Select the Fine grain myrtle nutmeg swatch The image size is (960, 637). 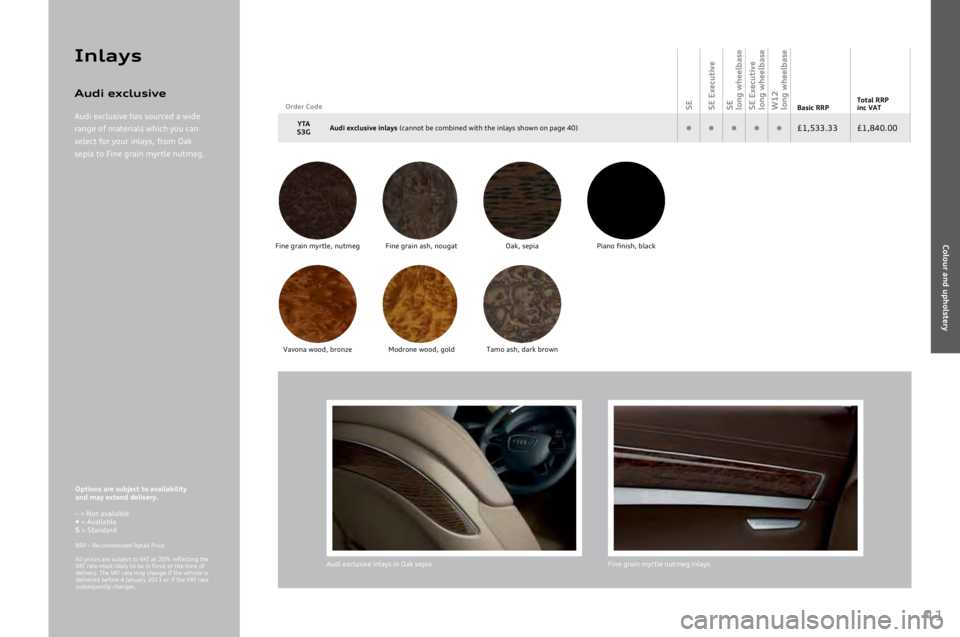point(317,200)
